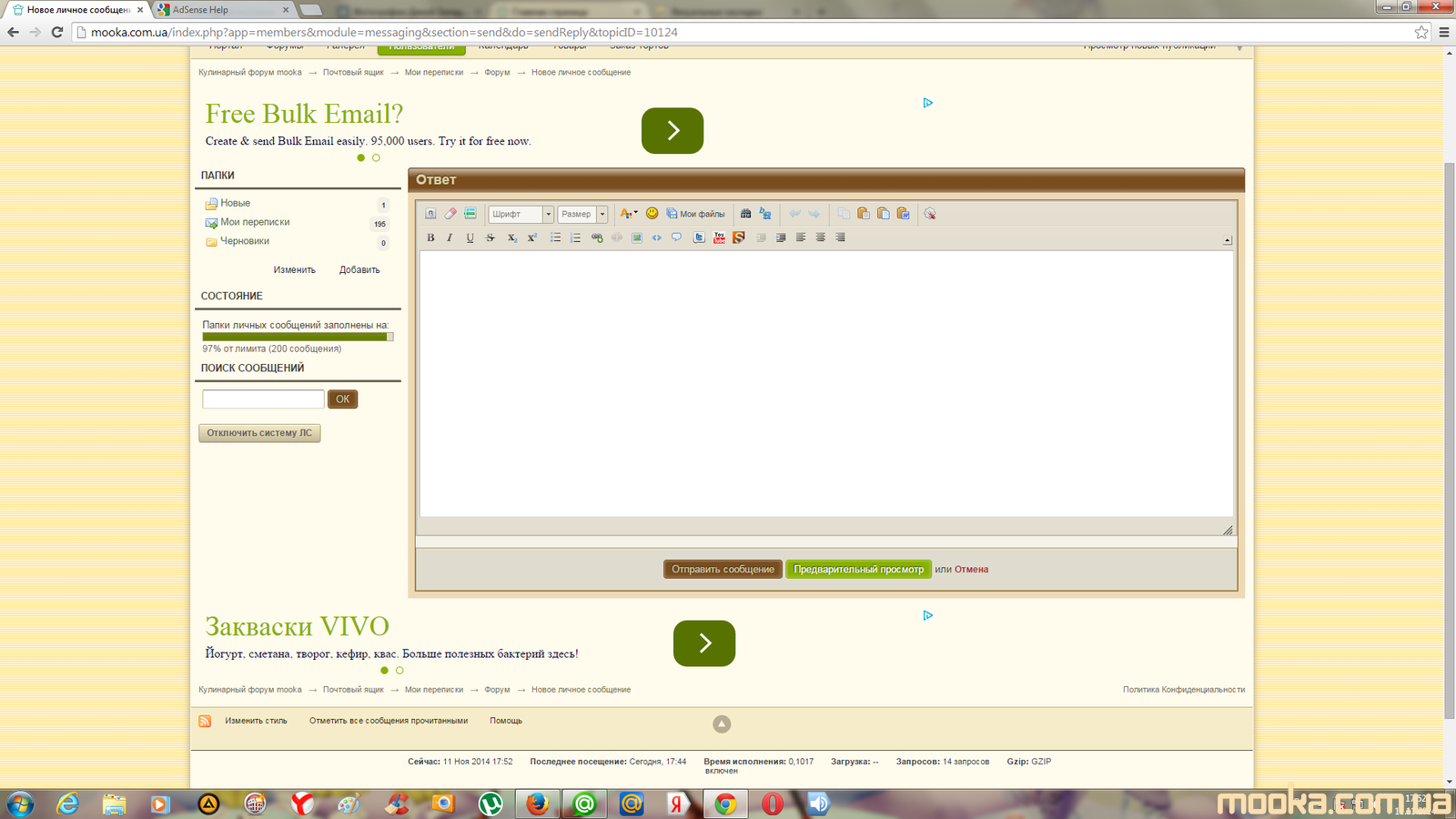Click Изменить стиль footer link
This screenshot has width=1456, height=819.
pos(256,721)
